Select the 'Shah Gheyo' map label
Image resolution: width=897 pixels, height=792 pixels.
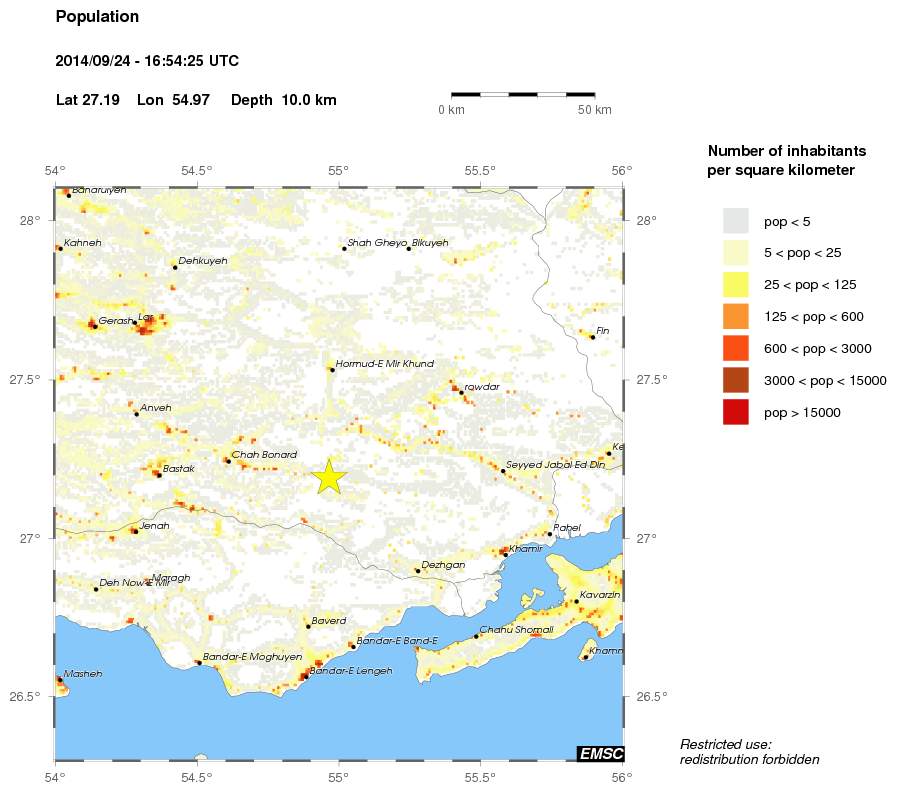click(x=378, y=243)
